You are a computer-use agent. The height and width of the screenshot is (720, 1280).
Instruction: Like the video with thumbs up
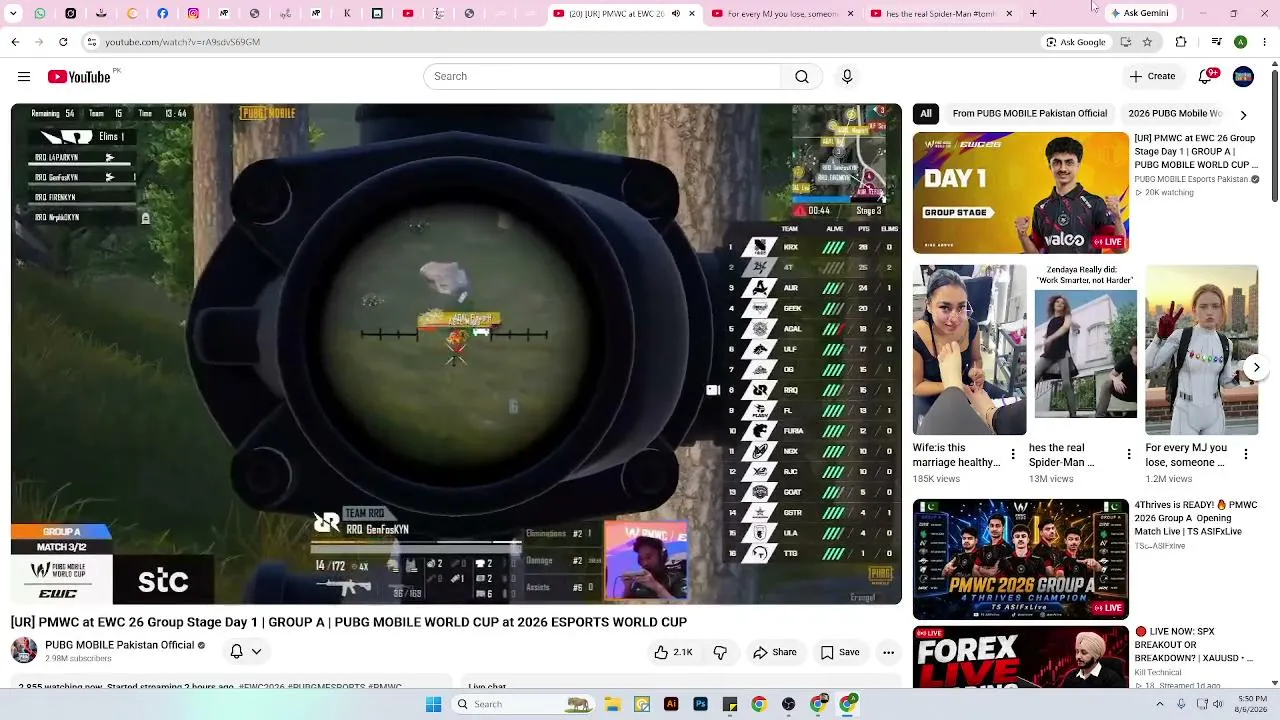pyautogui.click(x=673, y=652)
